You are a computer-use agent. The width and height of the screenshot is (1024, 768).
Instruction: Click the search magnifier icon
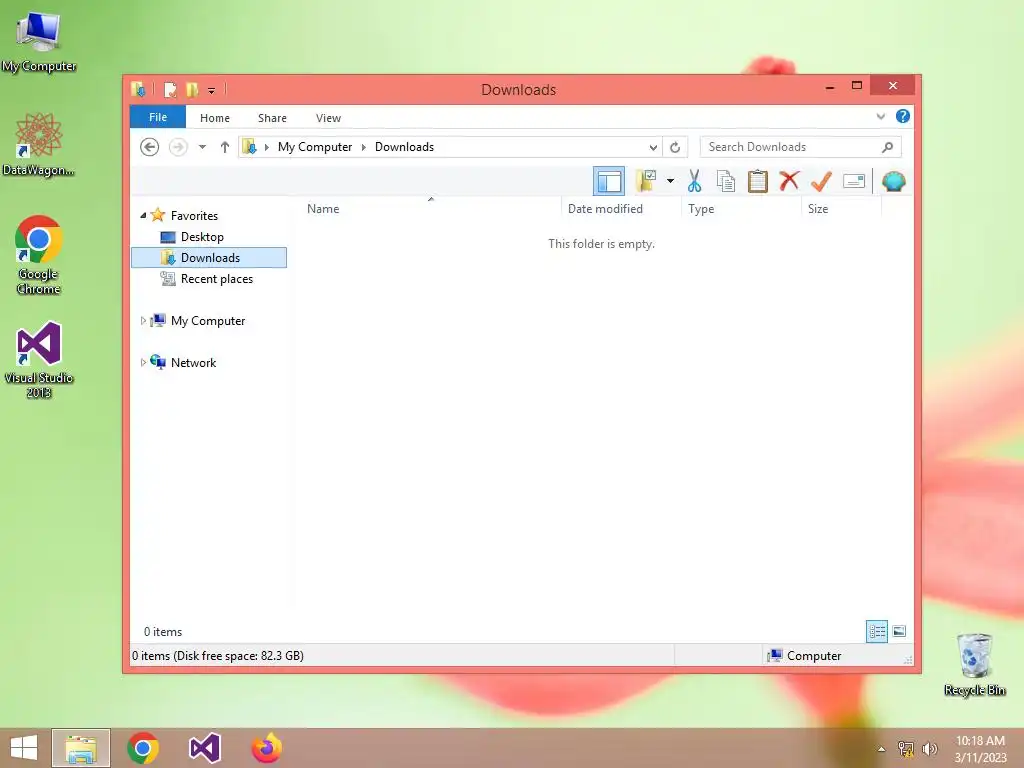pos(888,147)
